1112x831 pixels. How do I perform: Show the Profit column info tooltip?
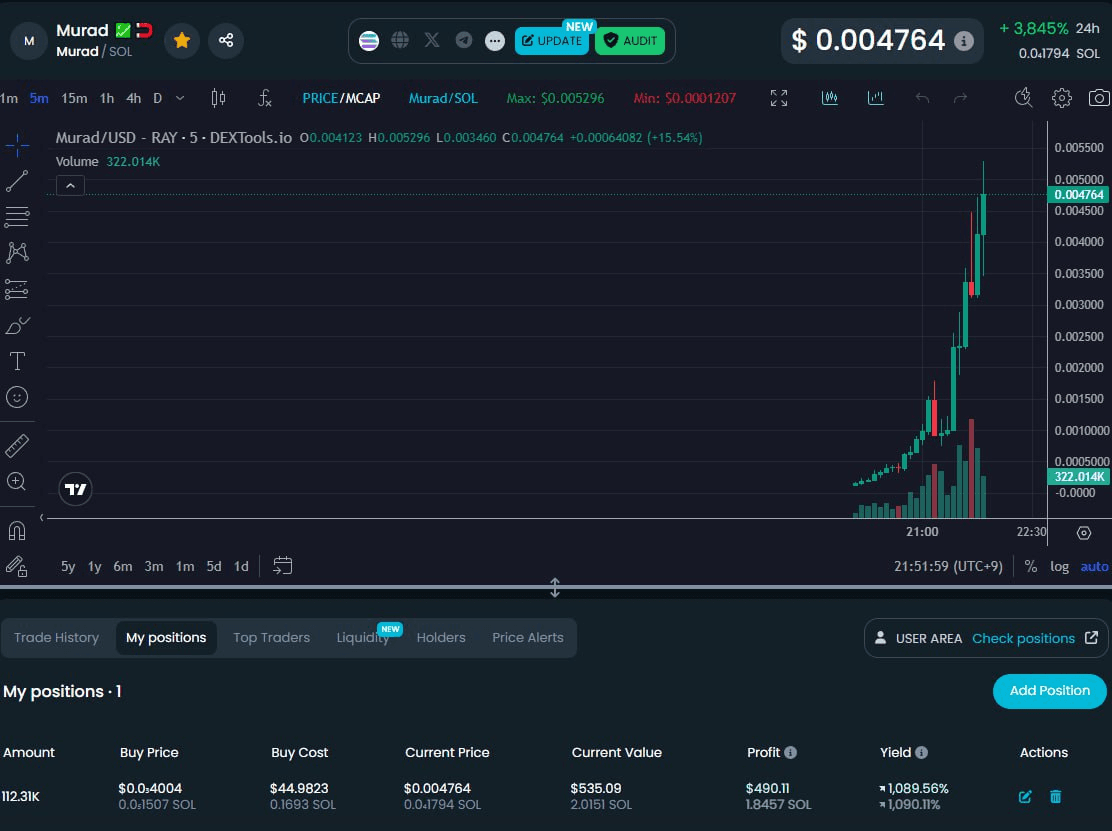791,752
